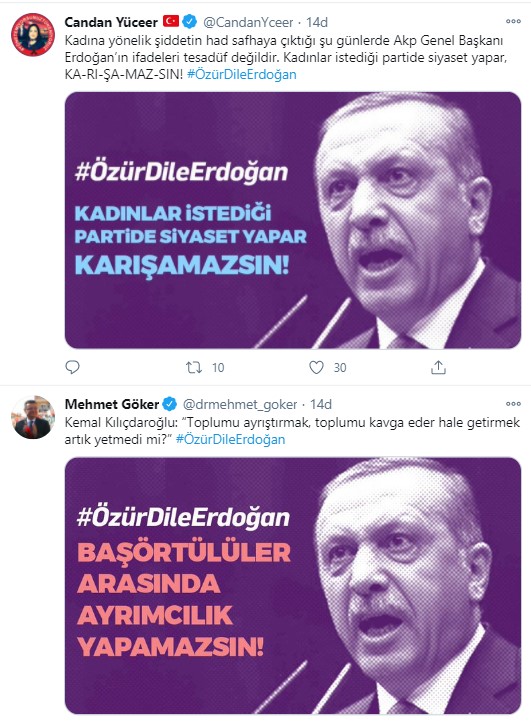Open Candan Yüceer's profile picture

33,34
